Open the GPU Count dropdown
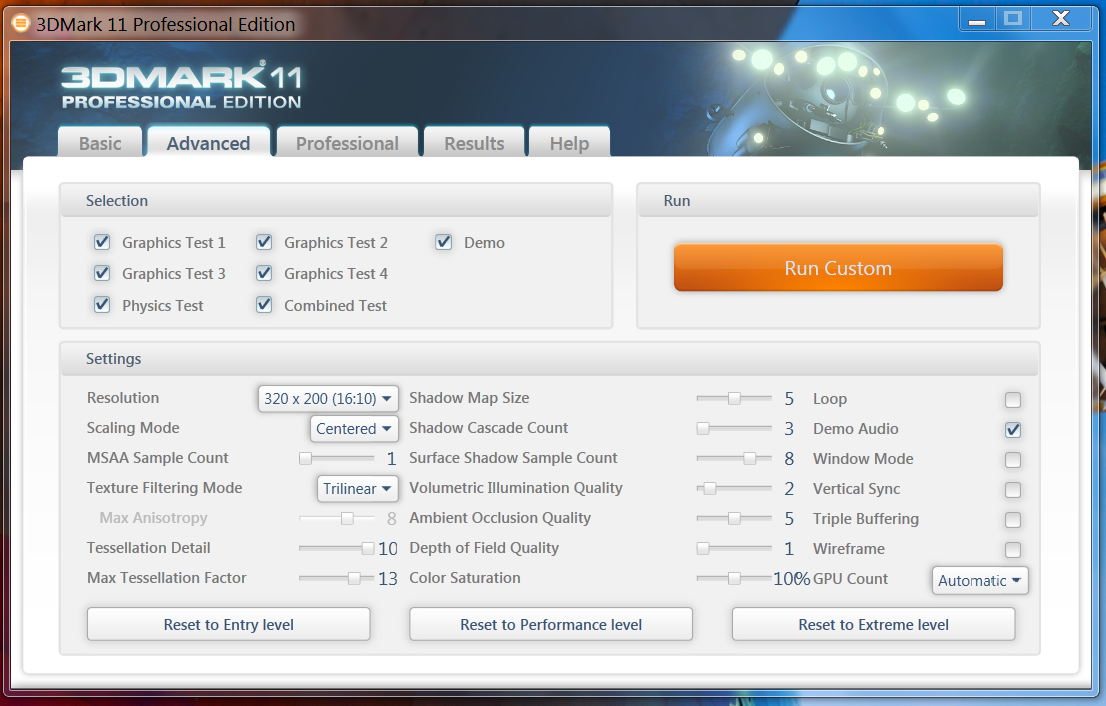The image size is (1106, 706). [980, 580]
